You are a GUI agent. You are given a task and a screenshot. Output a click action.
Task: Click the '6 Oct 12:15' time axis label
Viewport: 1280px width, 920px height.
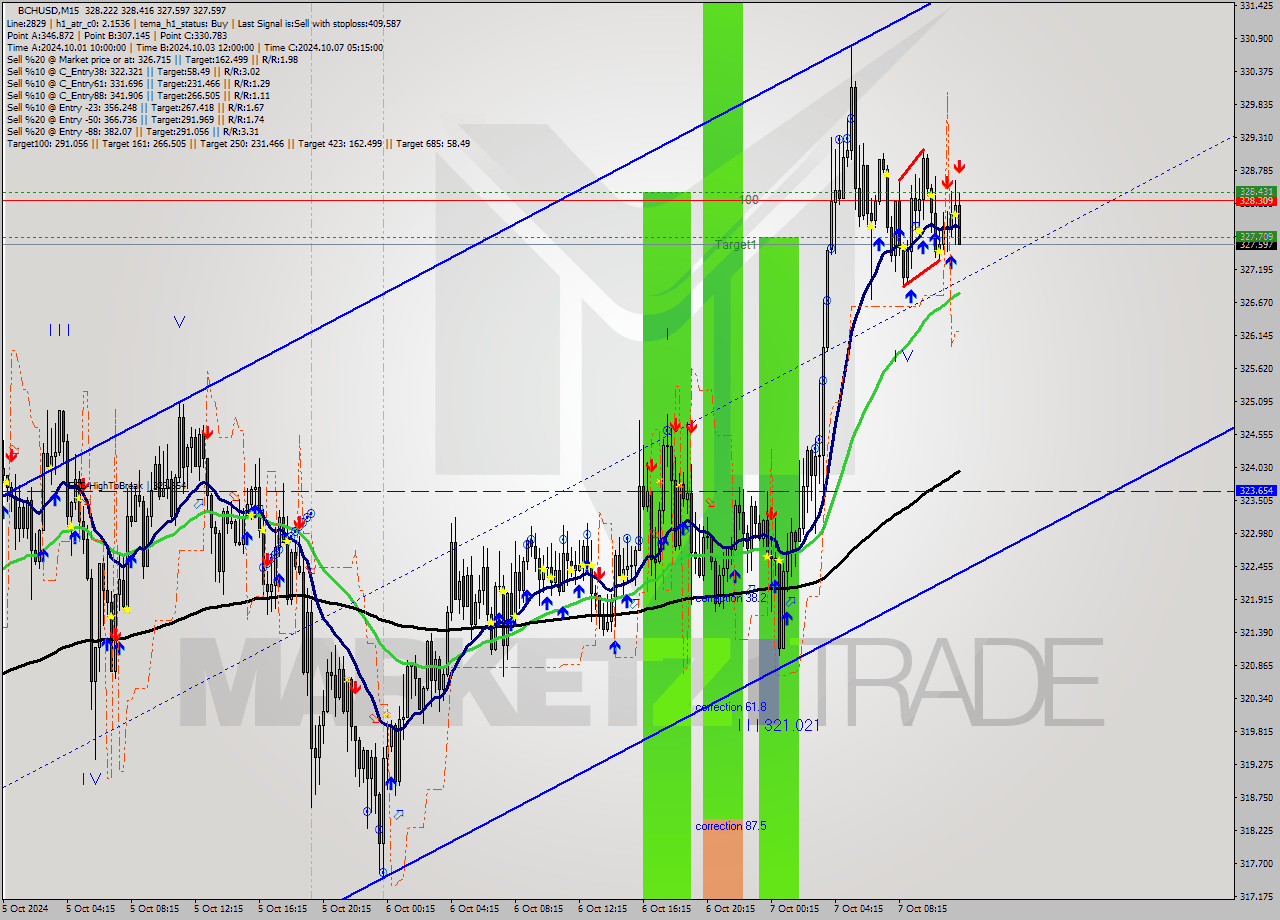tap(602, 909)
